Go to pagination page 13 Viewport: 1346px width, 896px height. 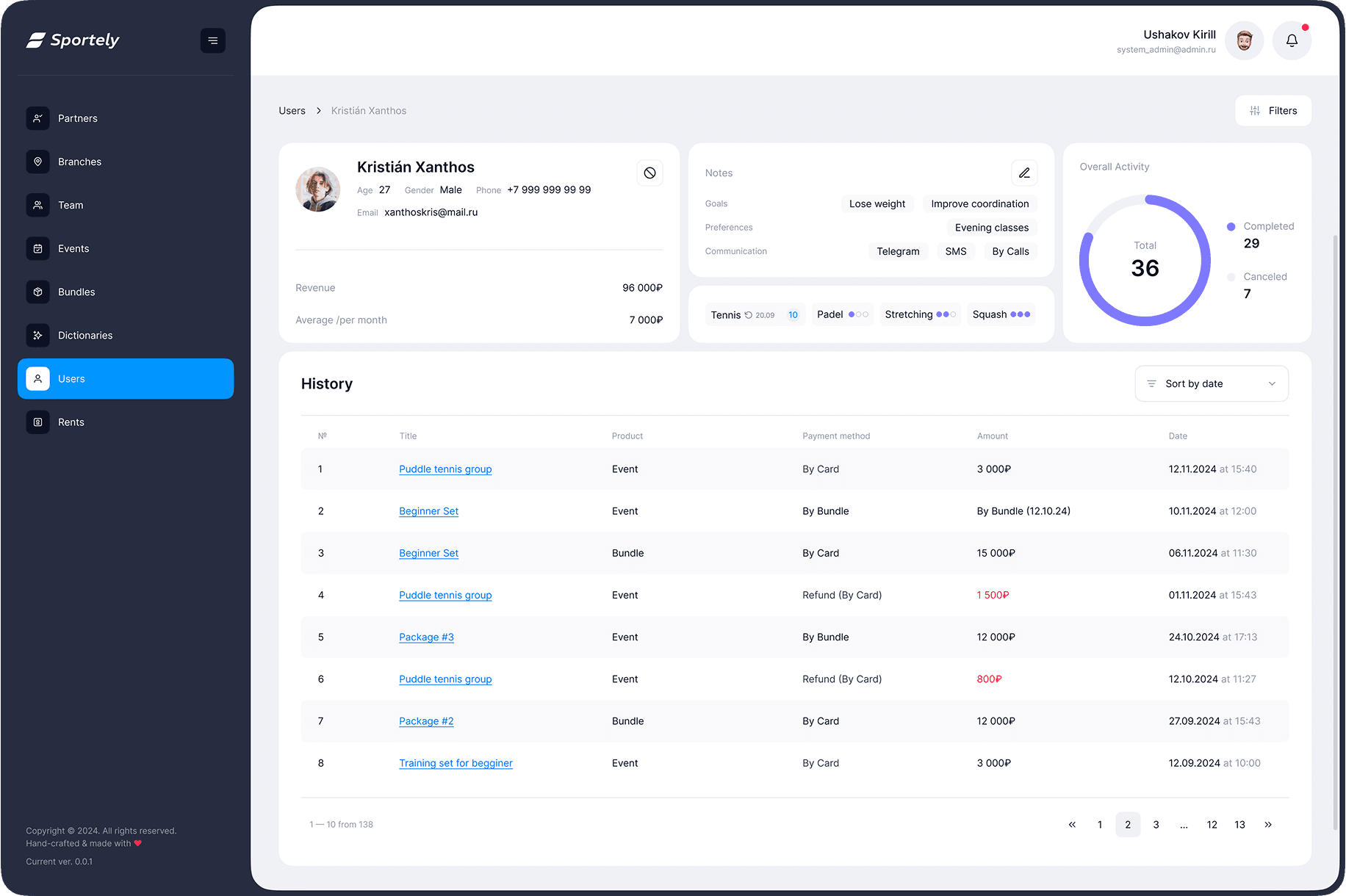pyautogui.click(x=1240, y=825)
